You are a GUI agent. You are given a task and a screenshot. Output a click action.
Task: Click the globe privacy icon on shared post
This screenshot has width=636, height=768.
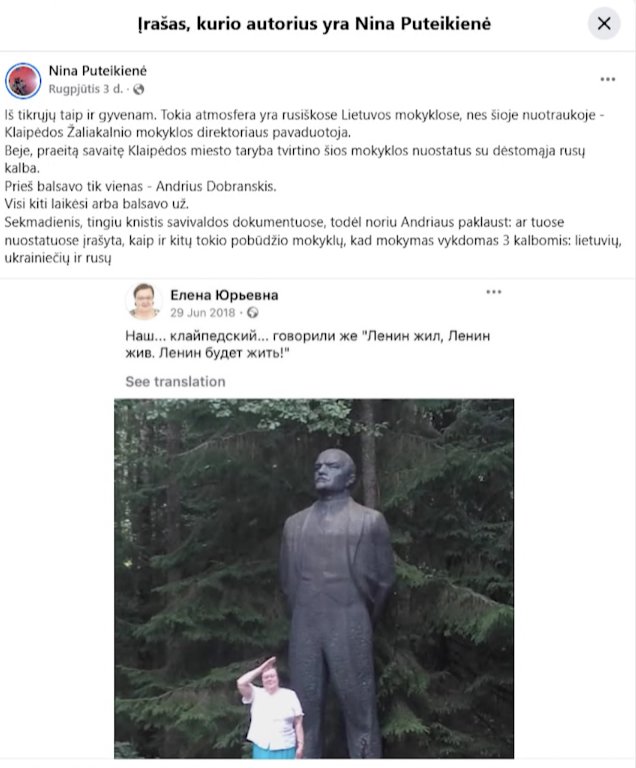coord(253,312)
